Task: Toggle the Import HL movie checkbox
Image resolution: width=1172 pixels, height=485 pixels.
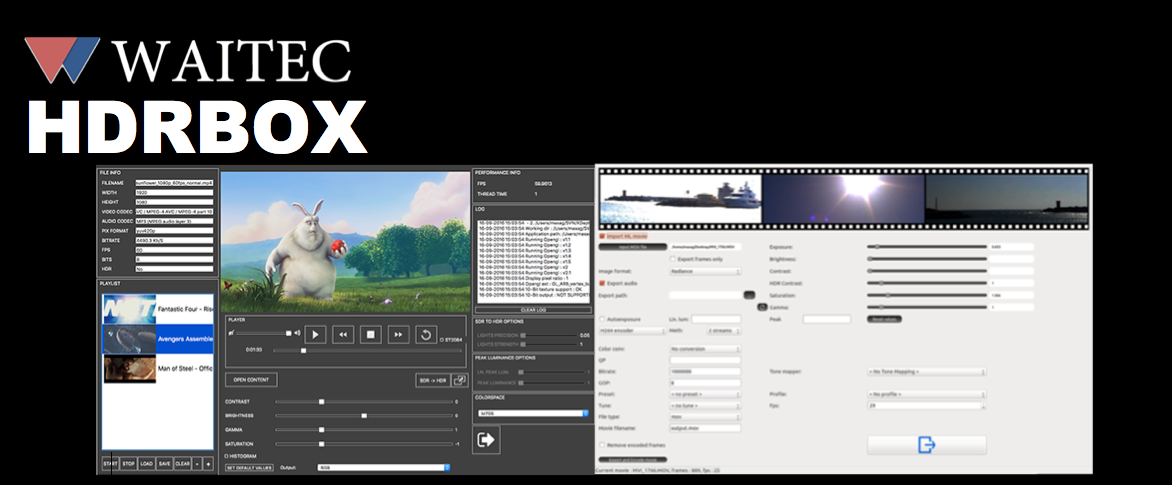Action: pyautogui.click(x=602, y=236)
